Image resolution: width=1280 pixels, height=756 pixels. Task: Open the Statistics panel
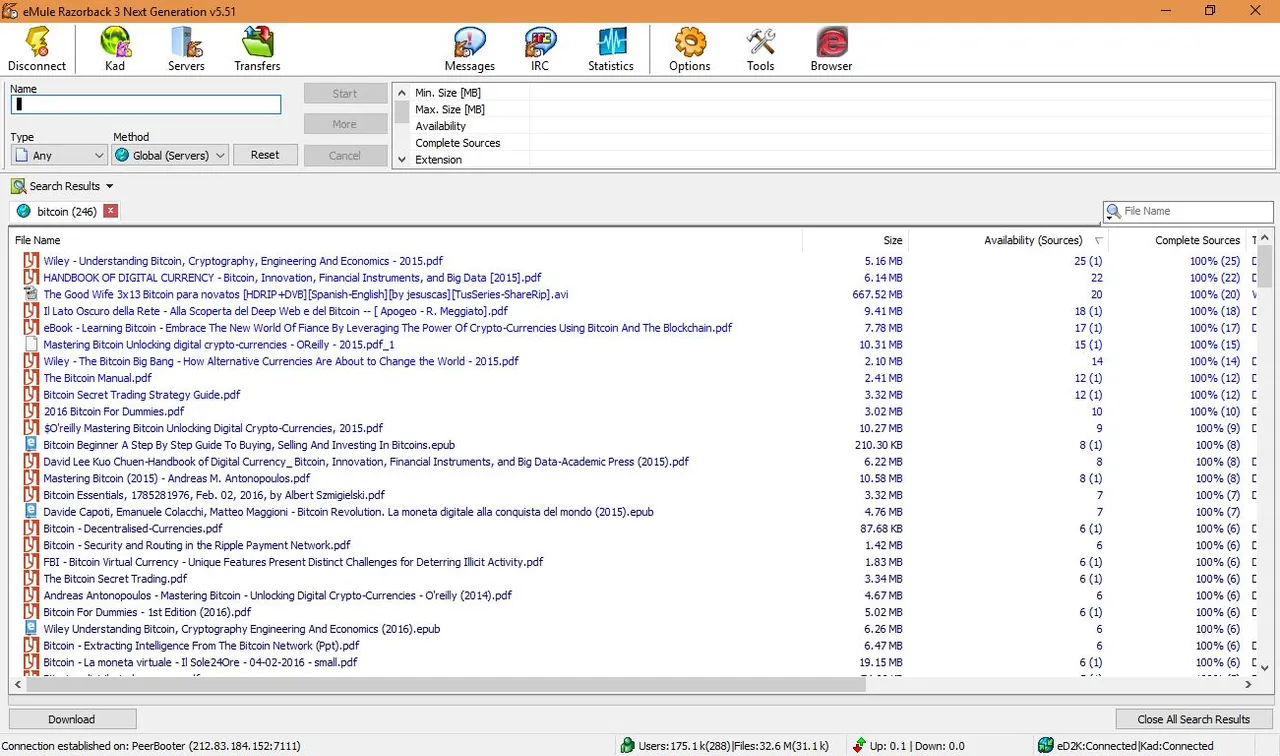tap(611, 48)
